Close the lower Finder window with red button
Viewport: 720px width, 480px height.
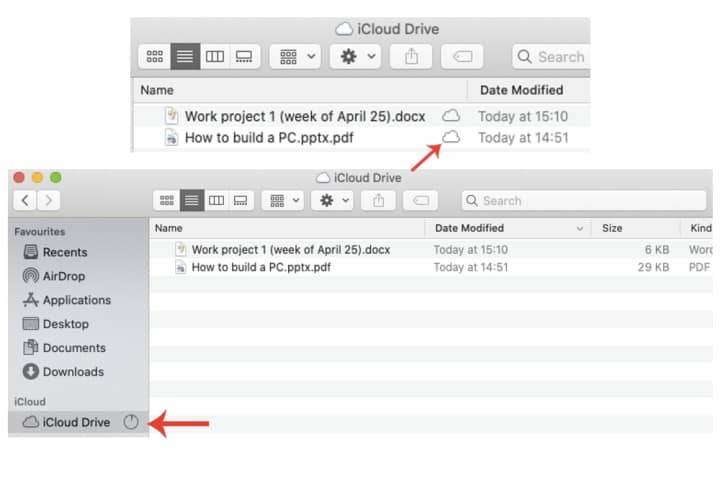19,177
